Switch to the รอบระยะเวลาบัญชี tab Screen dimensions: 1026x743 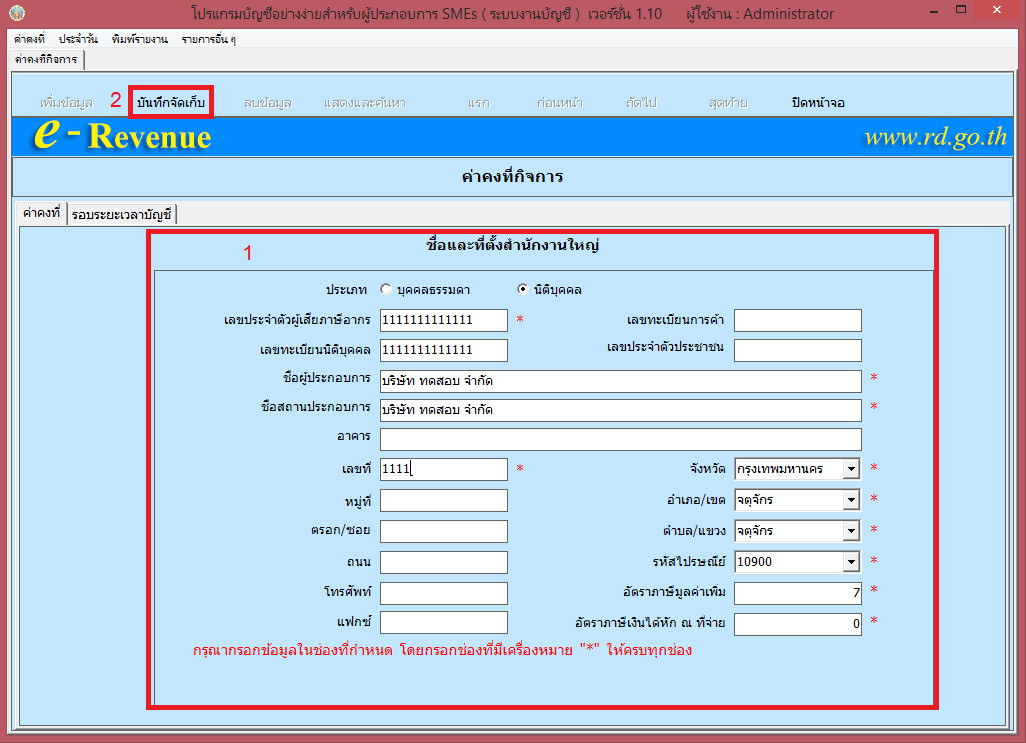(x=122, y=215)
